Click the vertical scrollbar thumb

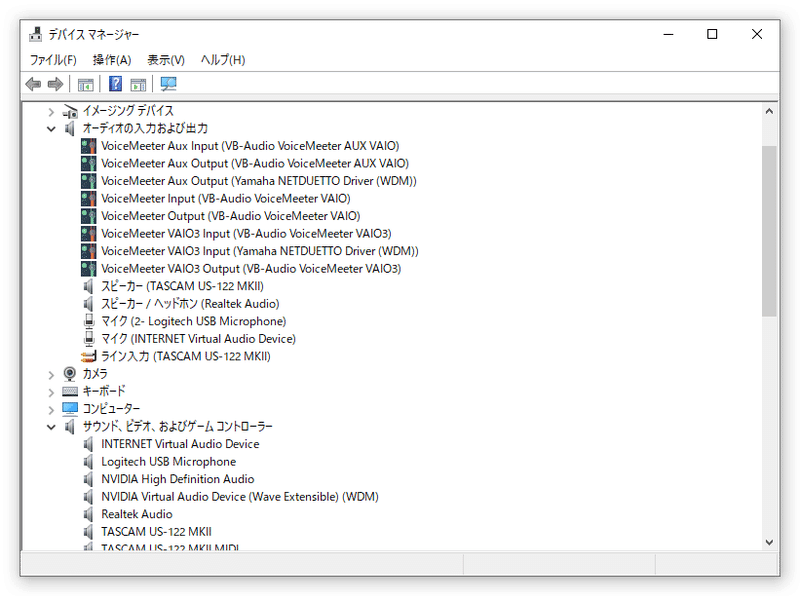(x=769, y=231)
